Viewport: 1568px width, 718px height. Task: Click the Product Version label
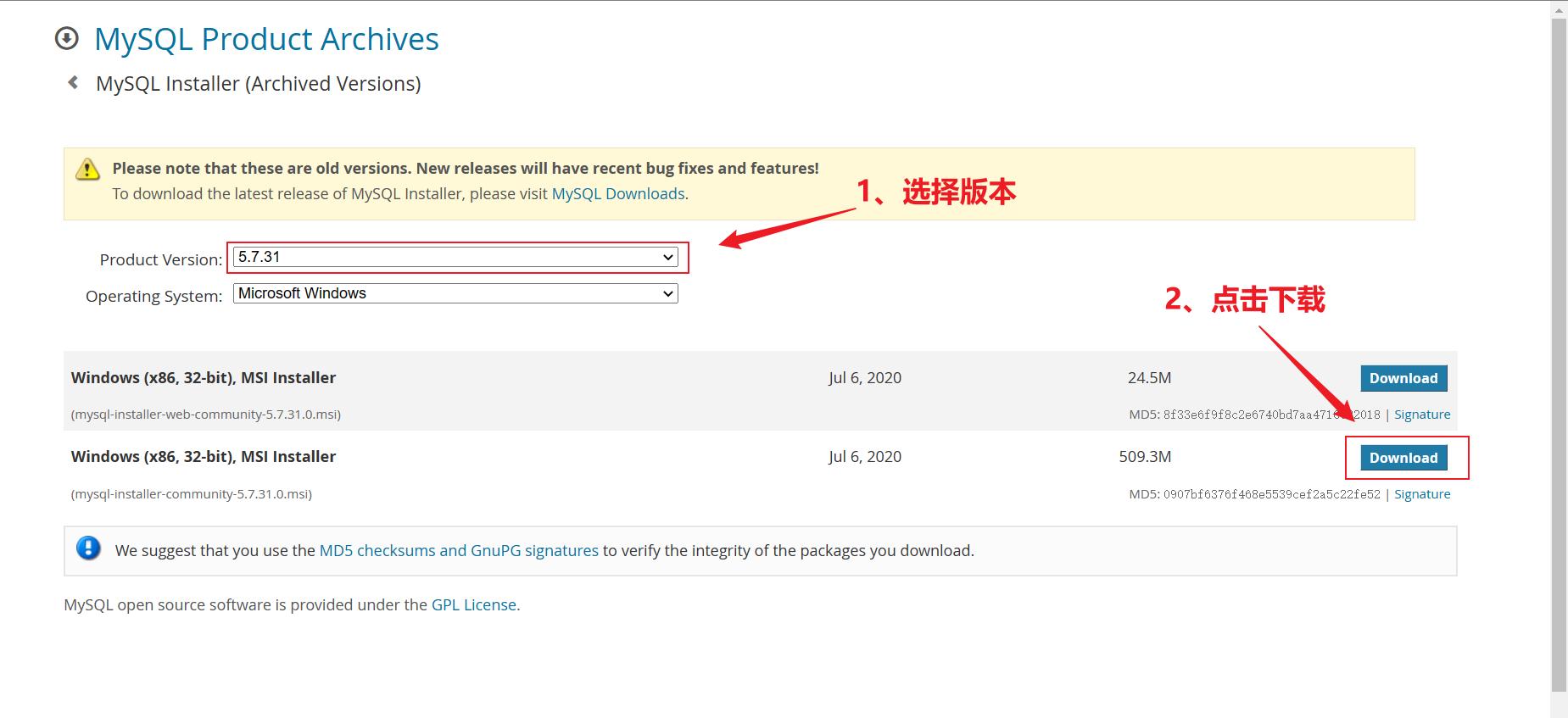pos(161,260)
